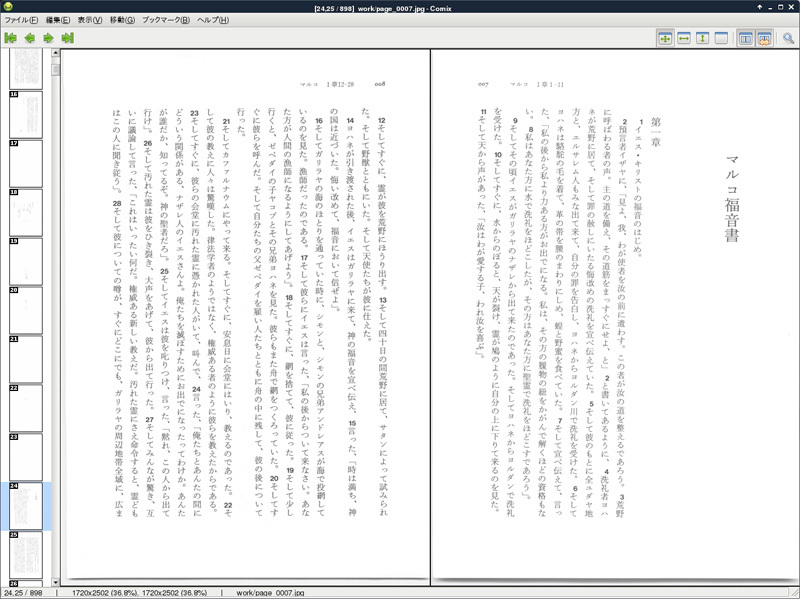The height and width of the screenshot is (599, 800).
Task: Jump to the last page
Action: tap(67, 38)
